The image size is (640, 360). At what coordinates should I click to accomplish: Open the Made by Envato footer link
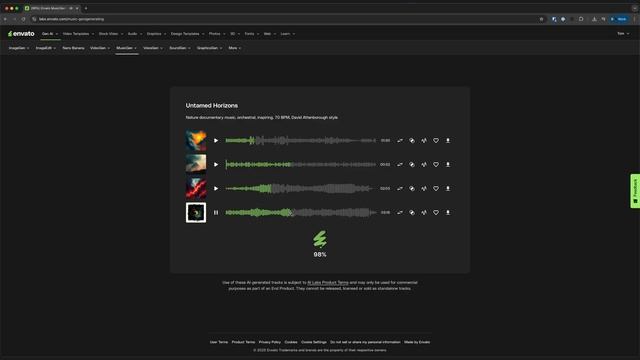click(x=417, y=342)
